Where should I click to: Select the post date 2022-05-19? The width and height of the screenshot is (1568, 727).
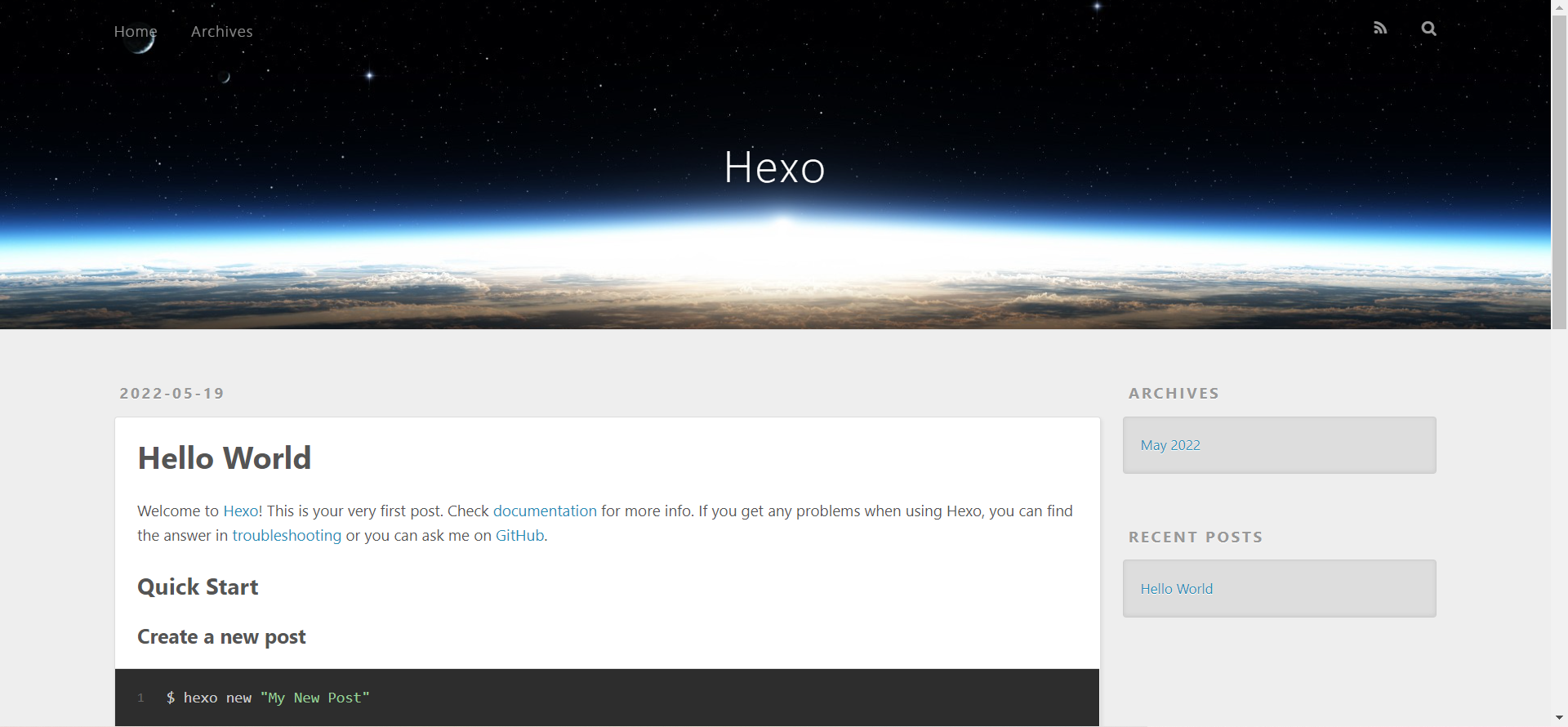[171, 393]
